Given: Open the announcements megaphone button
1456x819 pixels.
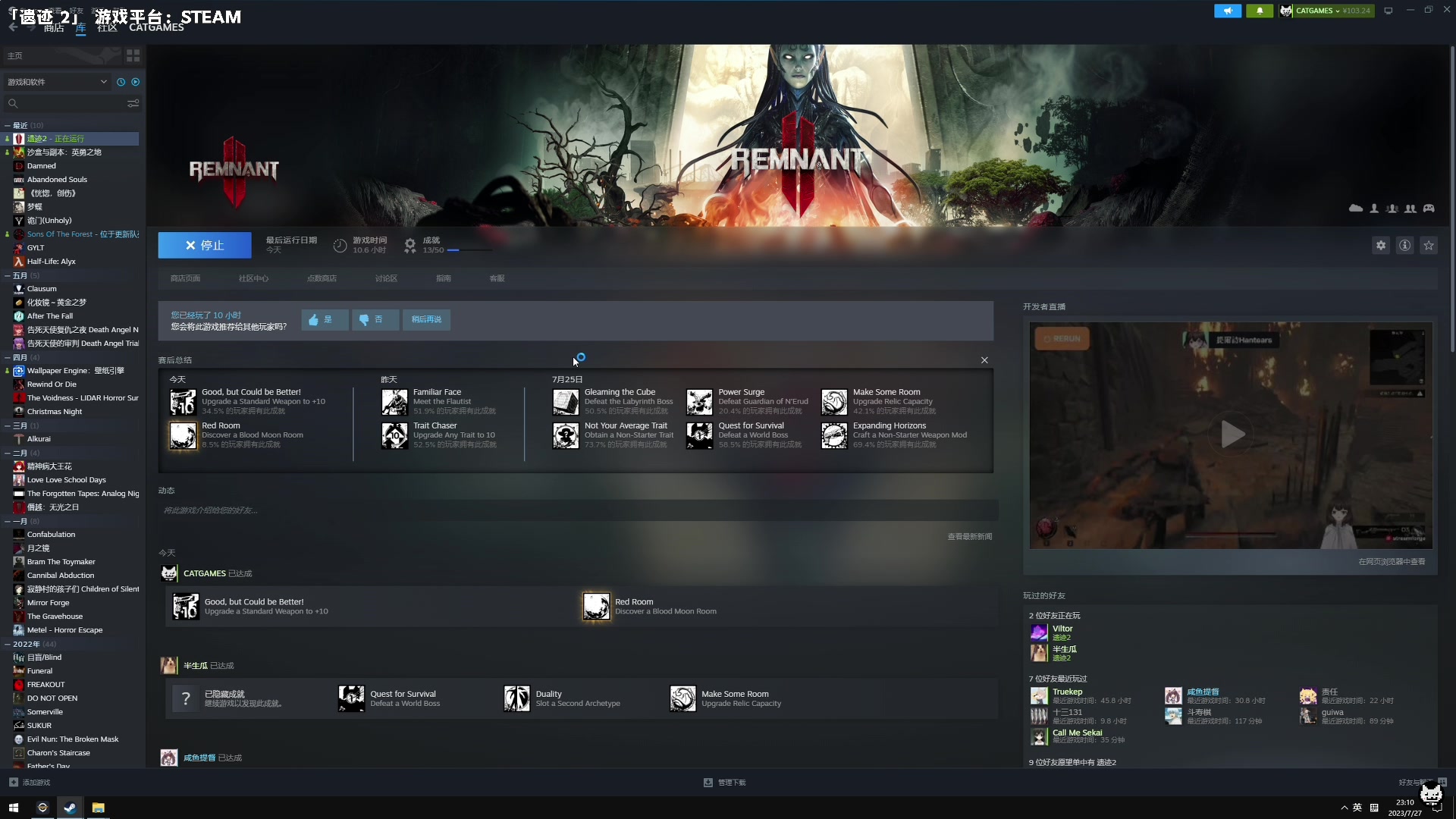Looking at the screenshot, I should [1228, 11].
